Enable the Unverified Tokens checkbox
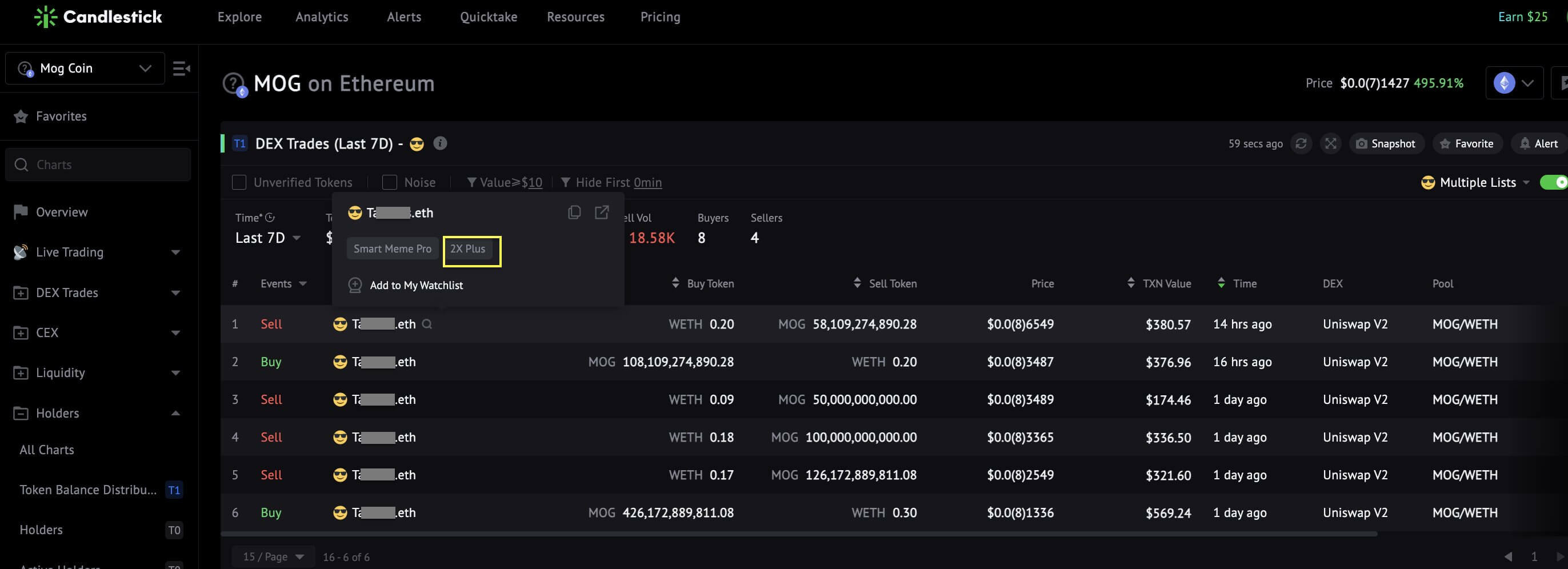This screenshot has height=569, width=1568. click(239, 182)
